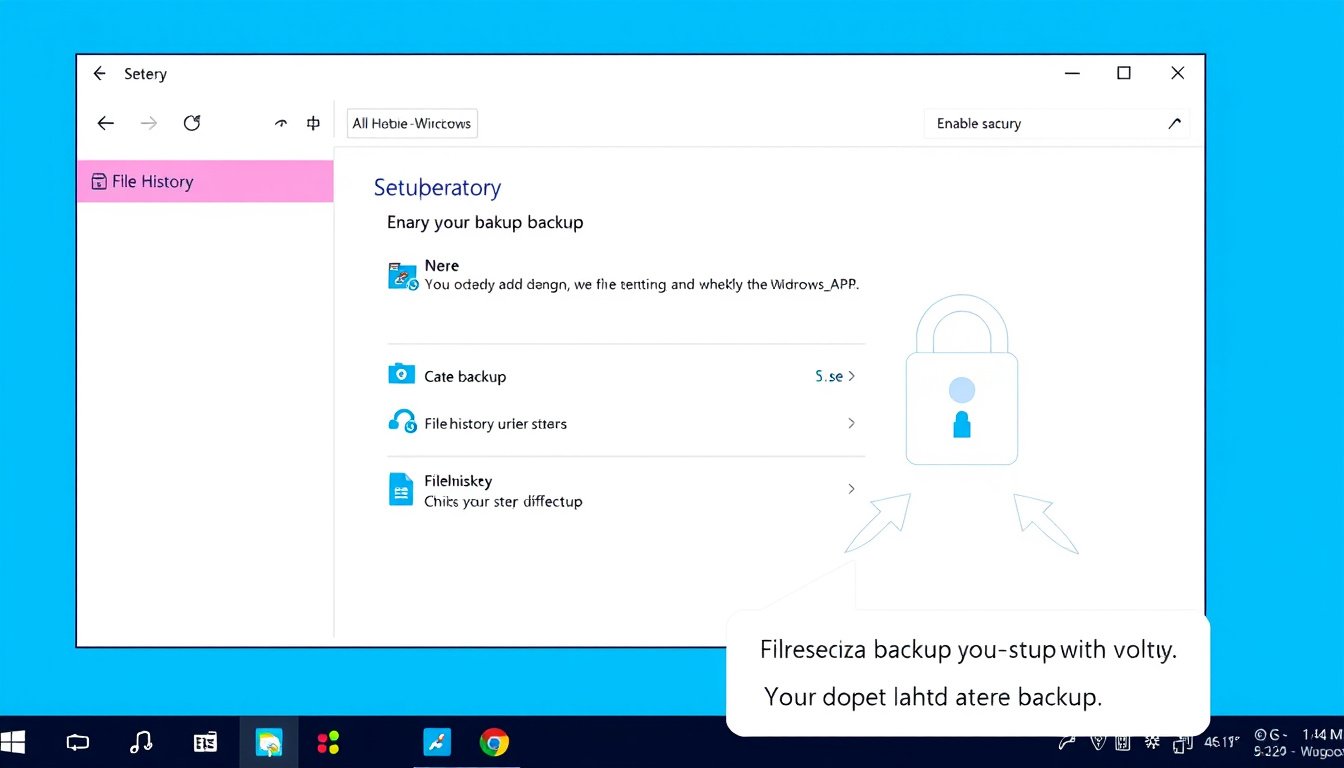This screenshot has height=768, width=1344.
Task: Expand the Filelniskey row chevron
Action: 852,489
